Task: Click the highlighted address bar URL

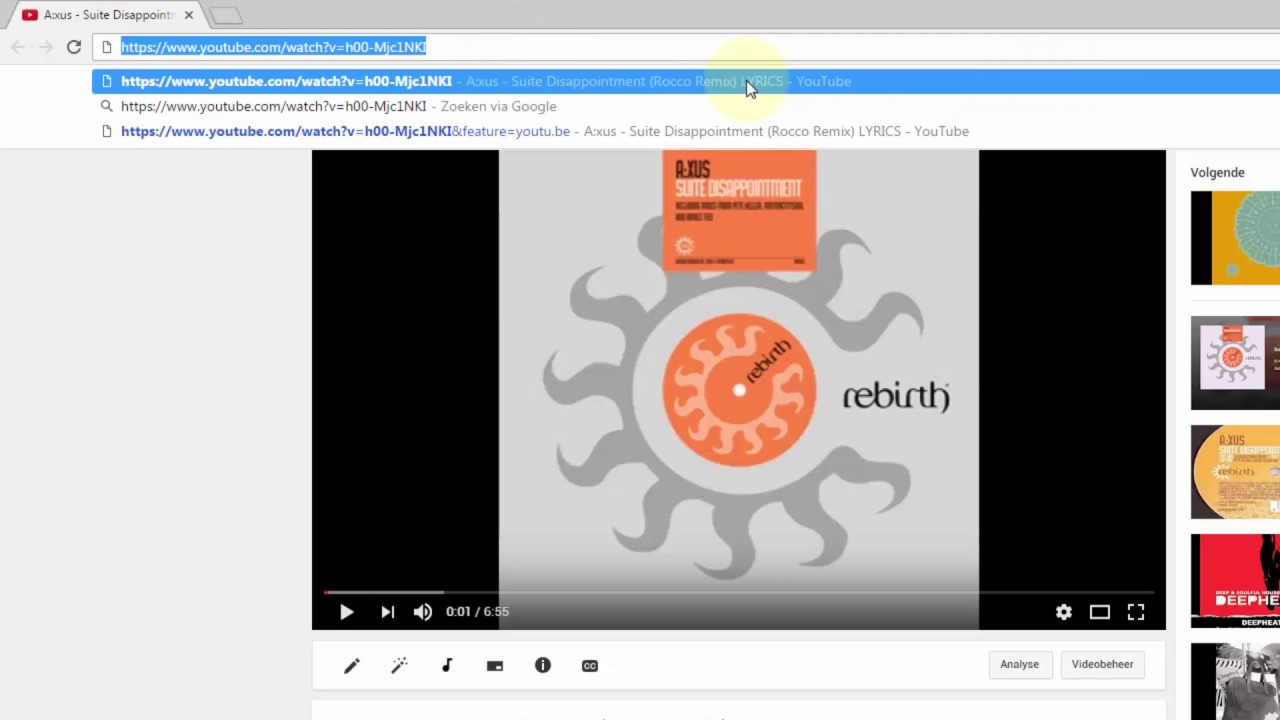Action: (273, 47)
